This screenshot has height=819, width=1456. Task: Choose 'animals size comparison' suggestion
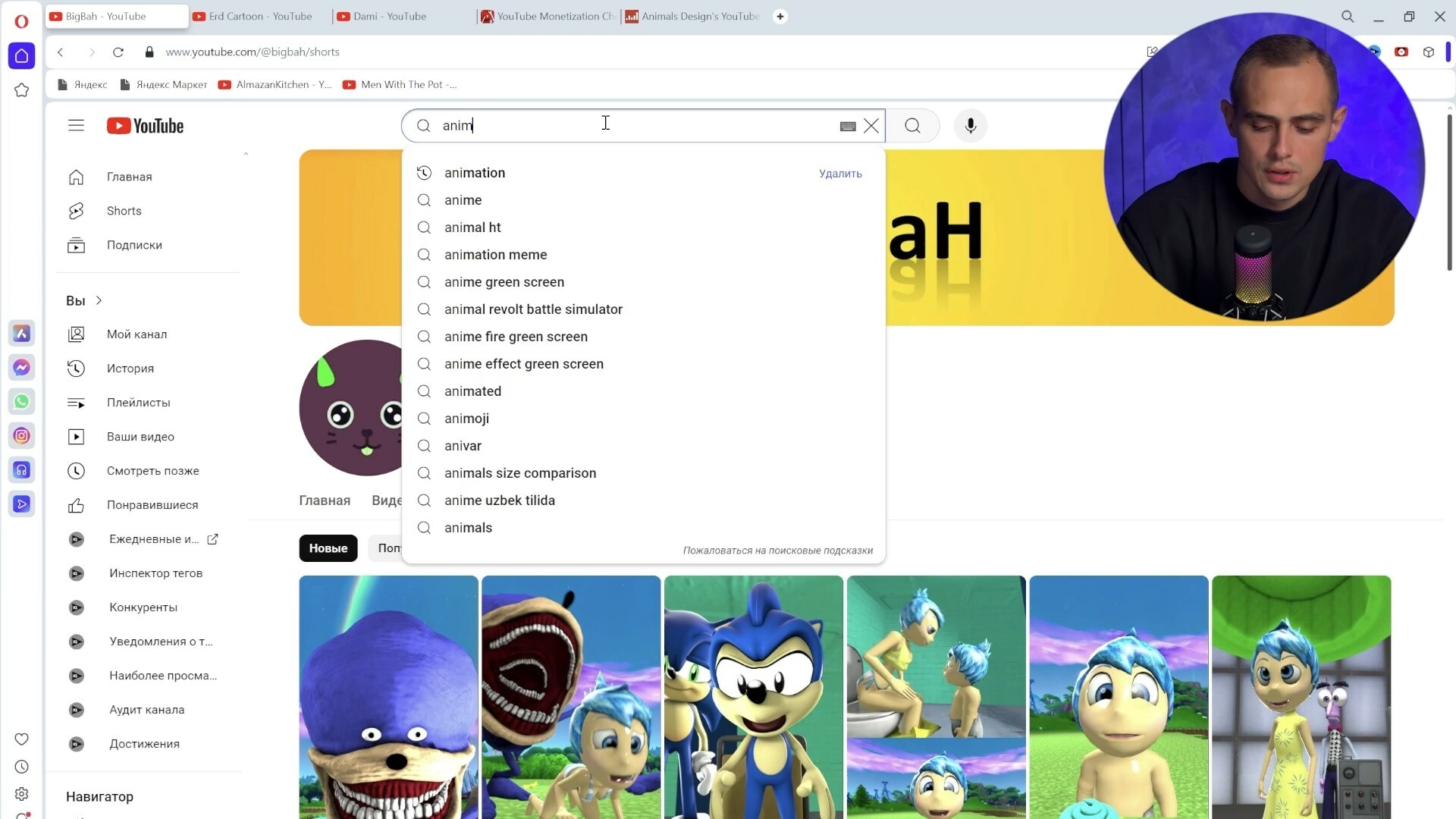tap(643, 473)
